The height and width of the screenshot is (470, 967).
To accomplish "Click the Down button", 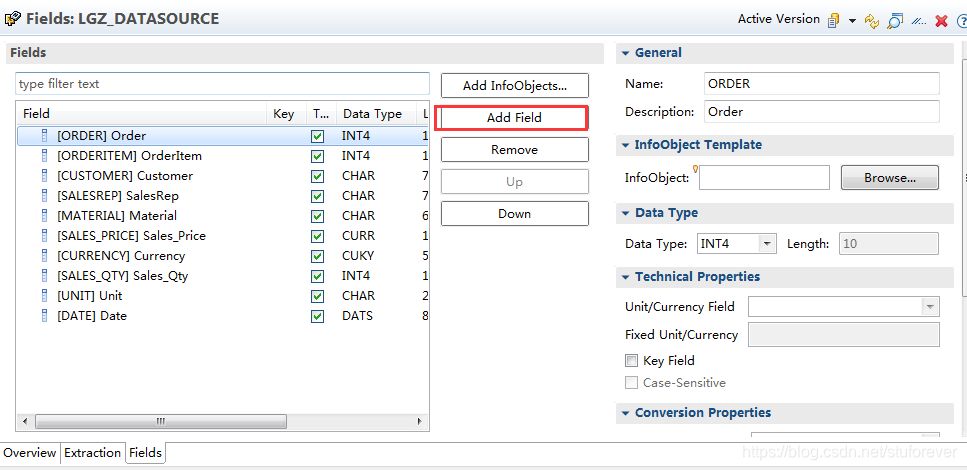I will coord(515,213).
